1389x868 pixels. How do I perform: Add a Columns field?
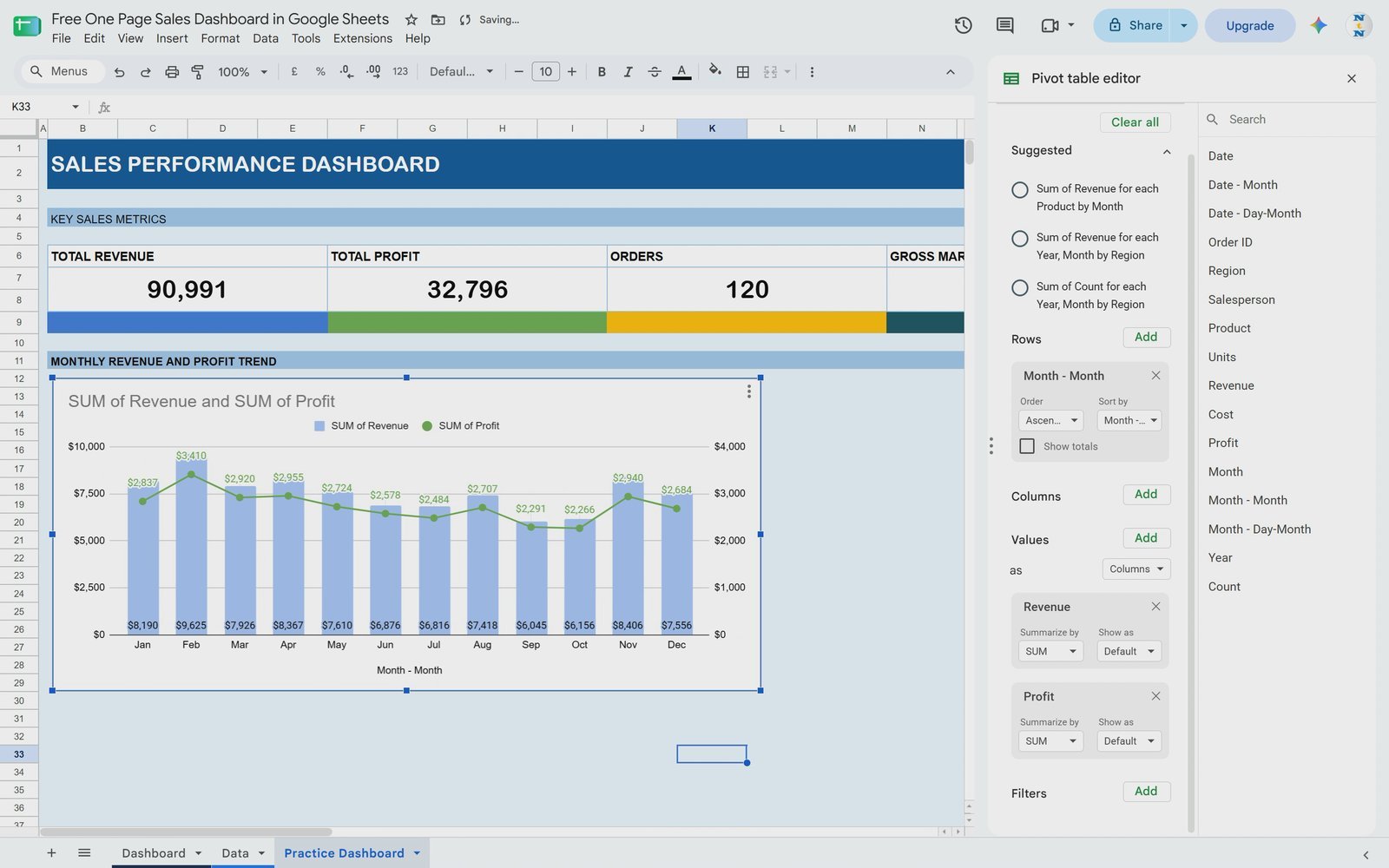click(x=1146, y=494)
